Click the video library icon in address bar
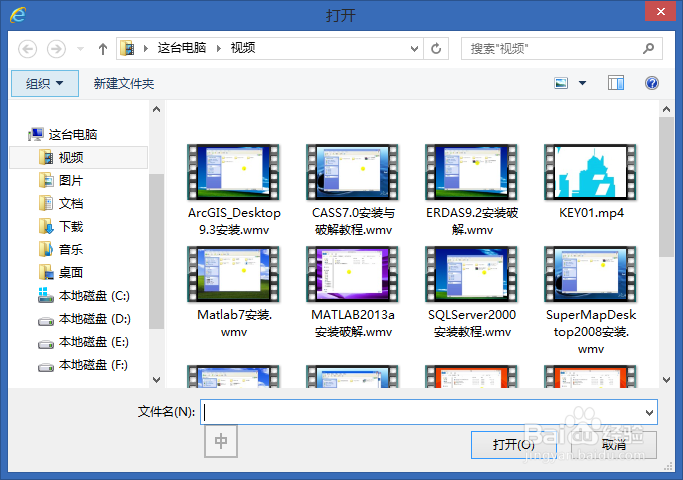 coord(127,48)
